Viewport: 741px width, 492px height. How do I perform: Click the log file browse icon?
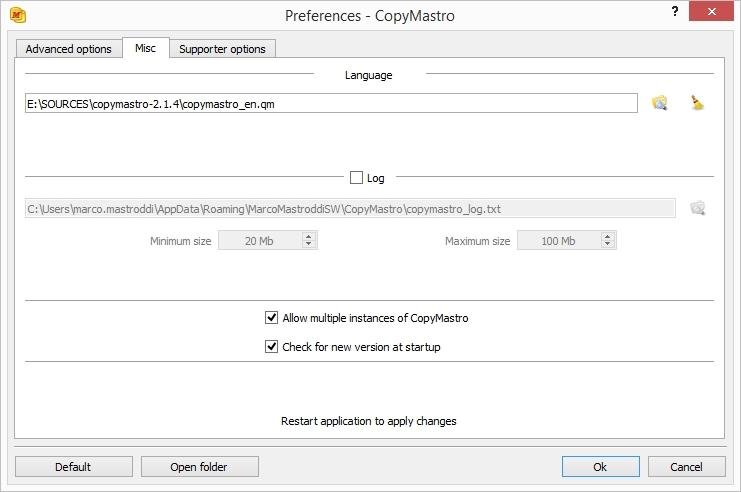[698, 208]
